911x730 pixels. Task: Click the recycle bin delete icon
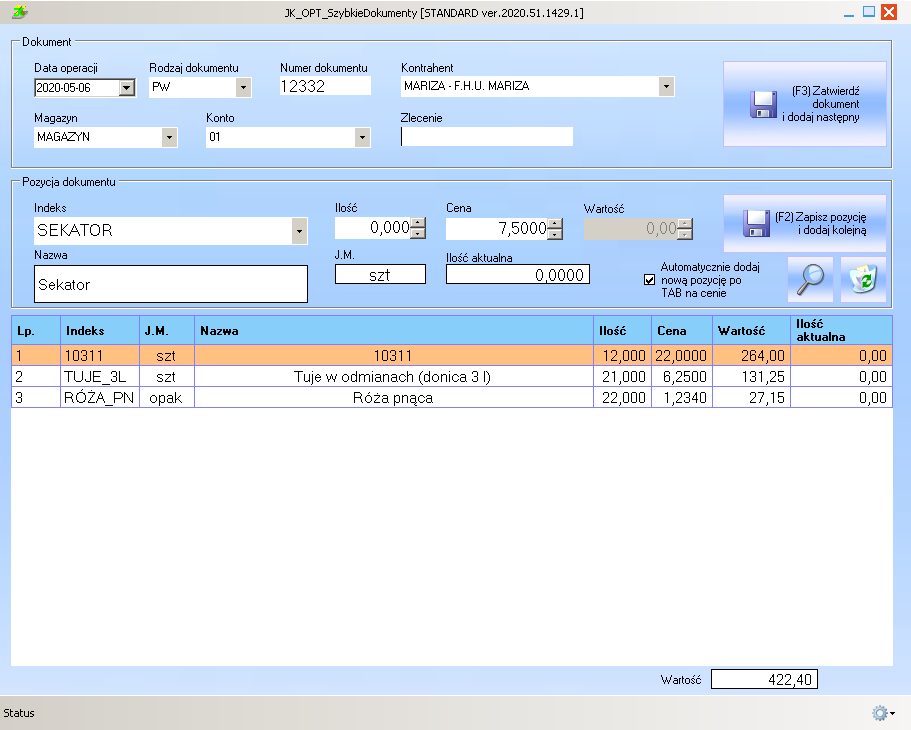[x=863, y=279]
